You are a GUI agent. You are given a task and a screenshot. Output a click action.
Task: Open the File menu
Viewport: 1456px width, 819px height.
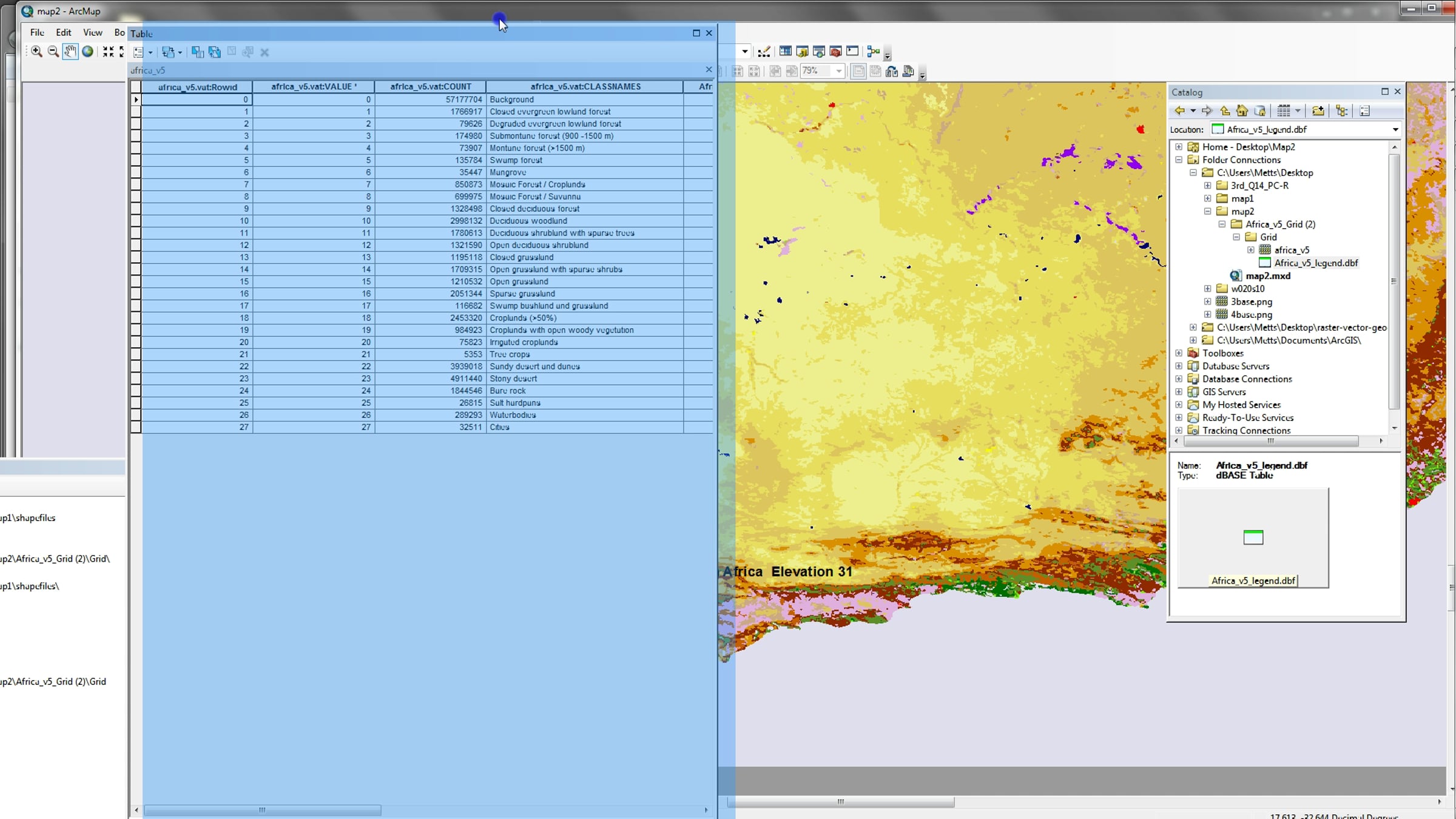37,32
